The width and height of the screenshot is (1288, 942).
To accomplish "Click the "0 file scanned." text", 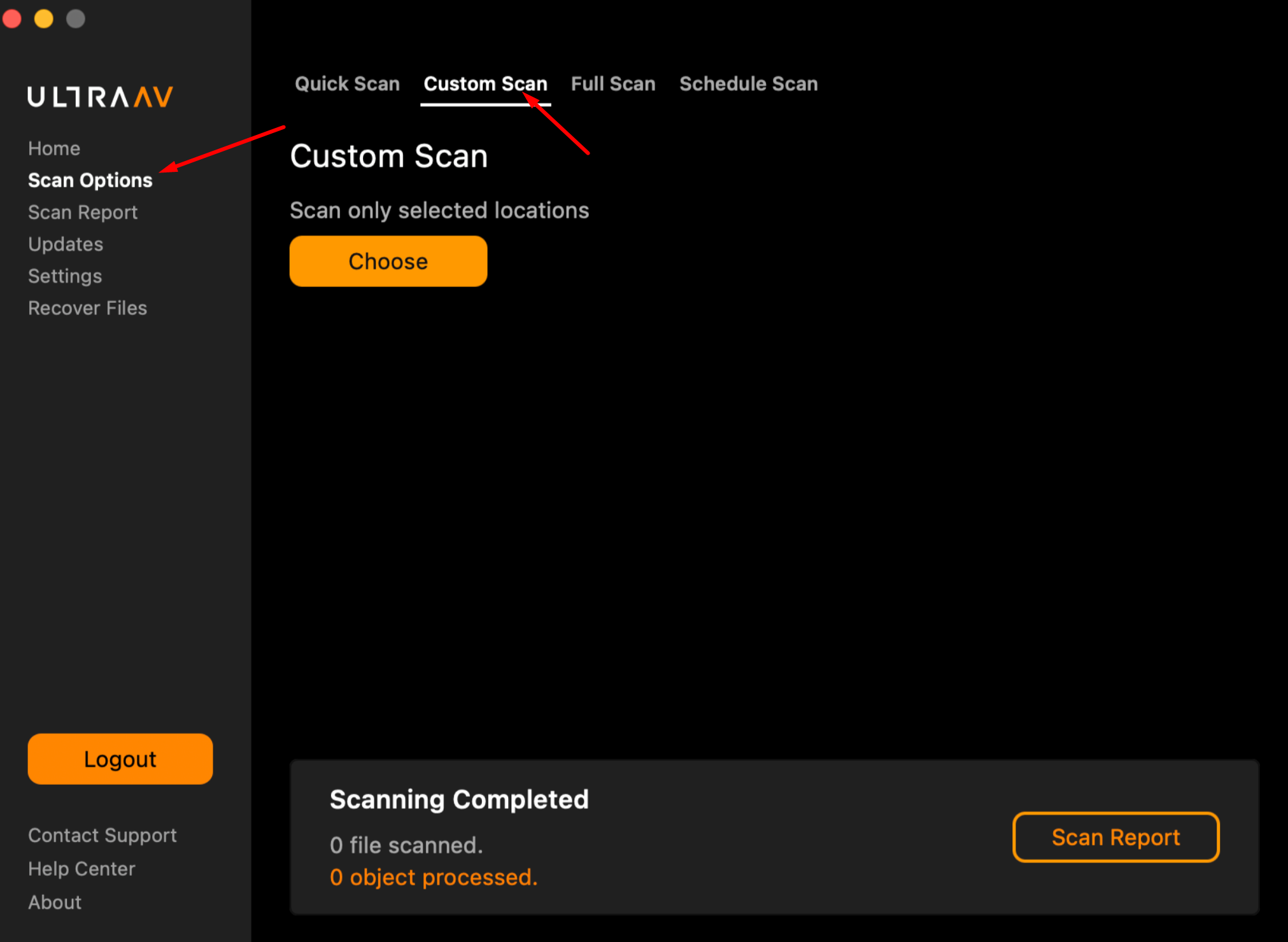I will [x=406, y=845].
